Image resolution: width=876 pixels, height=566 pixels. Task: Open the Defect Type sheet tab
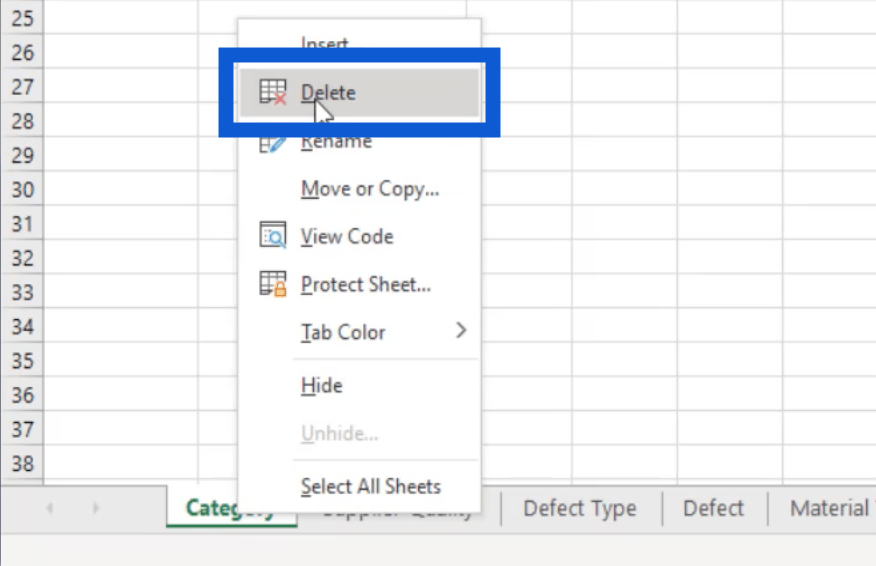(x=579, y=509)
